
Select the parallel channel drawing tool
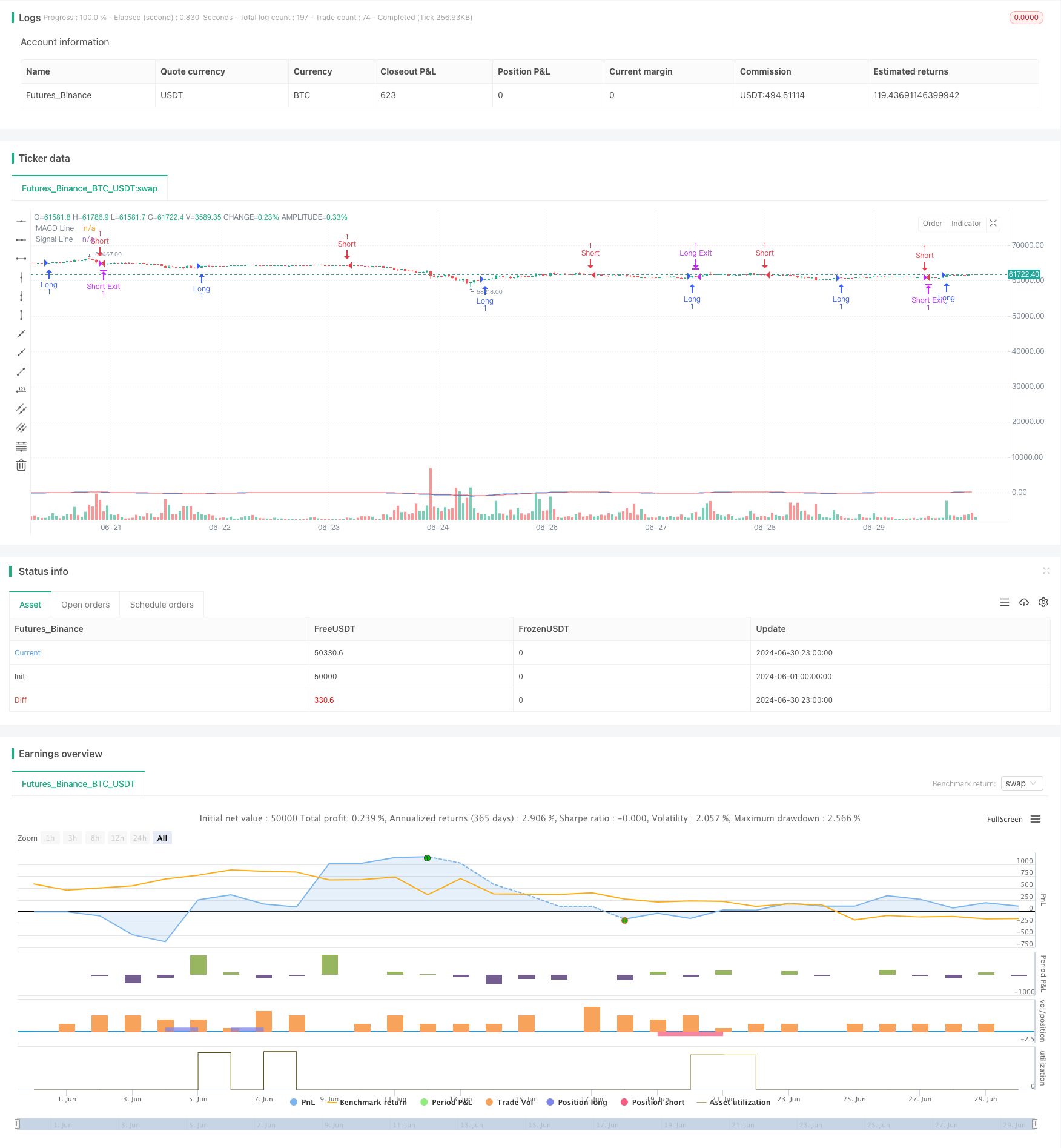pos(21,409)
